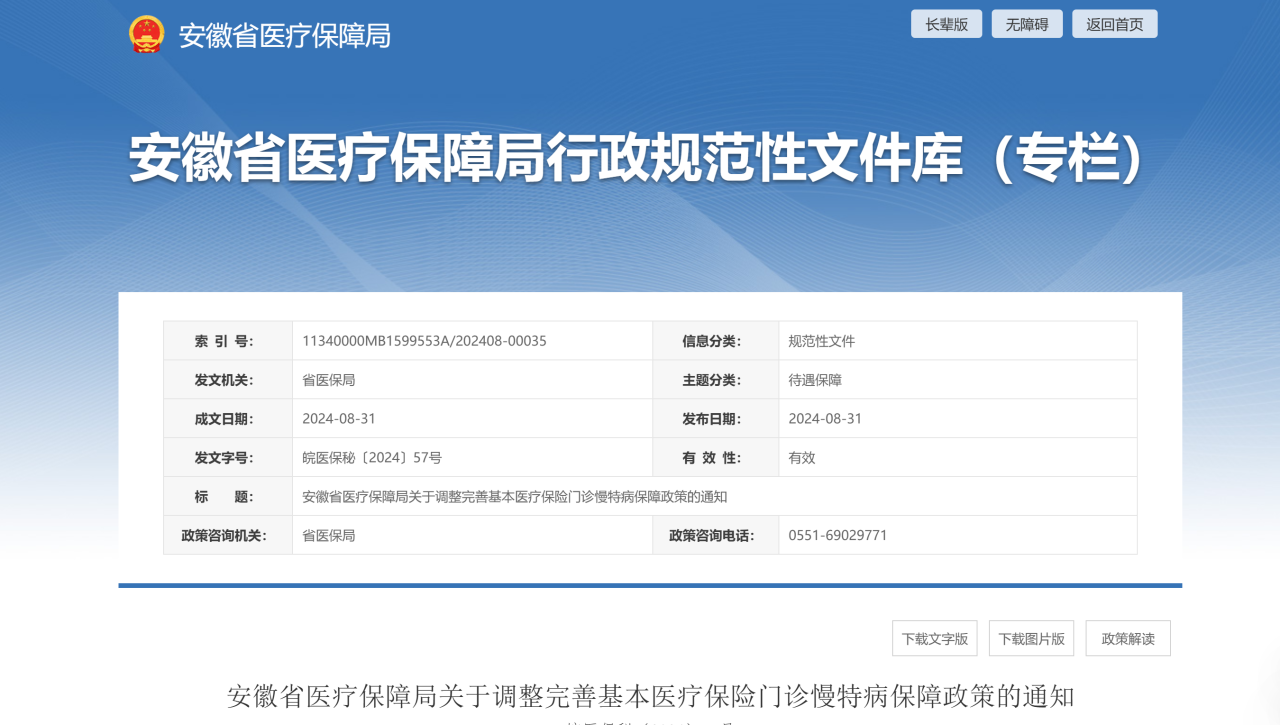Viewport: 1280px width, 725px height.
Task: Click the 标题 label cell
Action: point(228,497)
